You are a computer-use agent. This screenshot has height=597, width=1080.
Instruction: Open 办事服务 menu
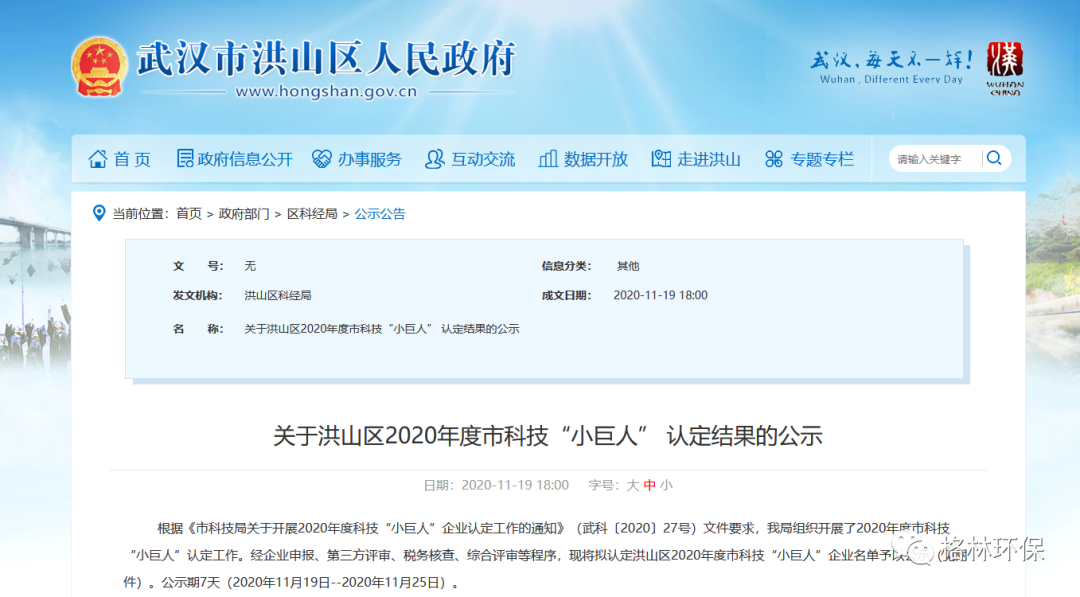(x=369, y=160)
